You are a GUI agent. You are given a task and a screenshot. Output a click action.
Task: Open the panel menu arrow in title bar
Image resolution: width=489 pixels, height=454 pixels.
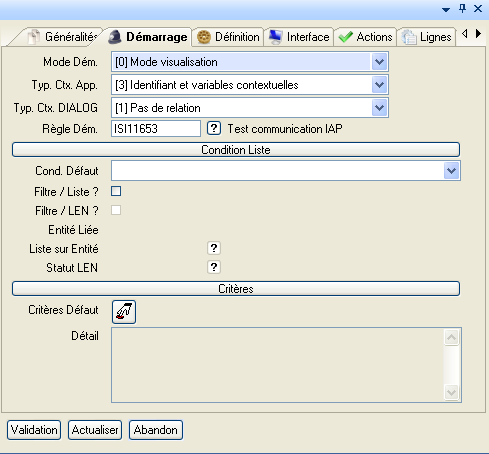(x=446, y=10)
